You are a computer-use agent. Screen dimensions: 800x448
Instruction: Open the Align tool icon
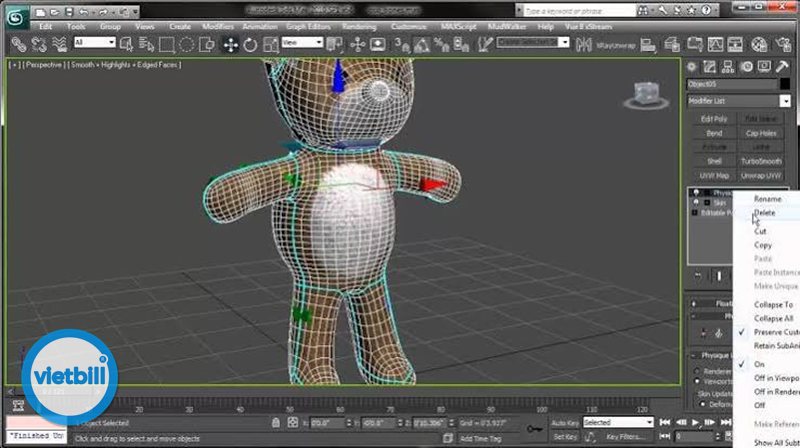click(648, 44)
